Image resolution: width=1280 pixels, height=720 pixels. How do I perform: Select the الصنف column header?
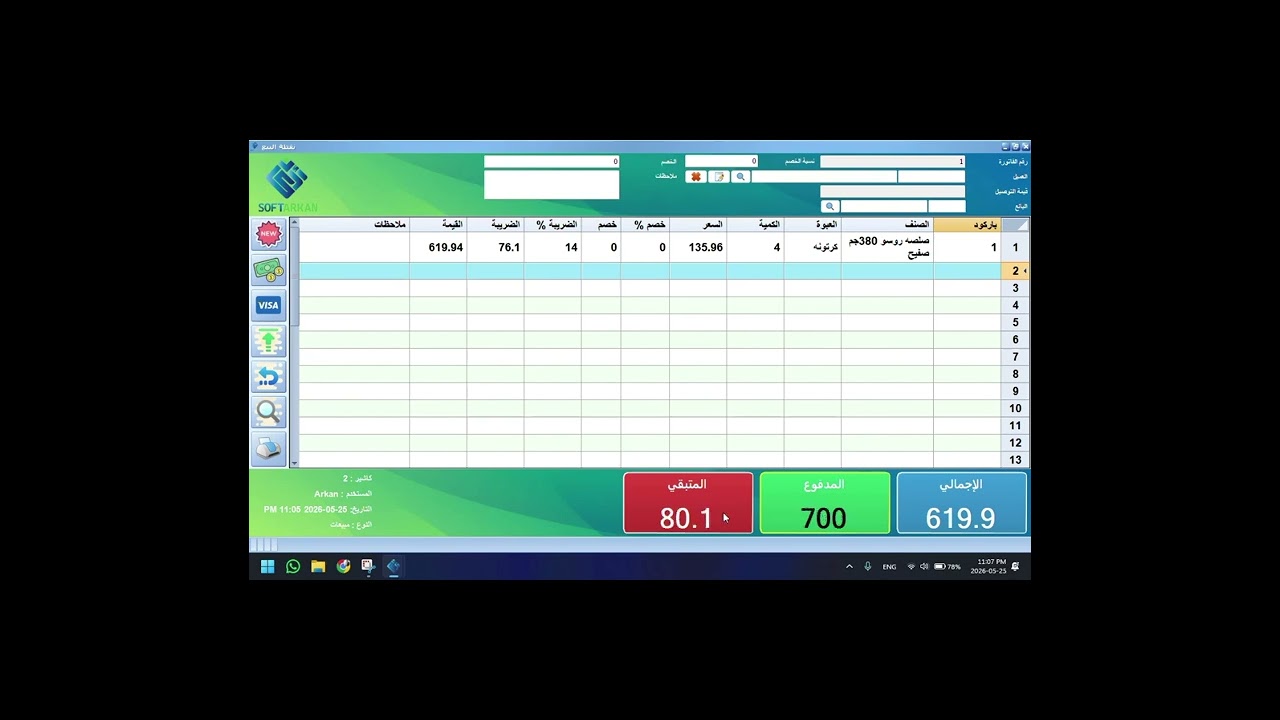click(887, 225)
